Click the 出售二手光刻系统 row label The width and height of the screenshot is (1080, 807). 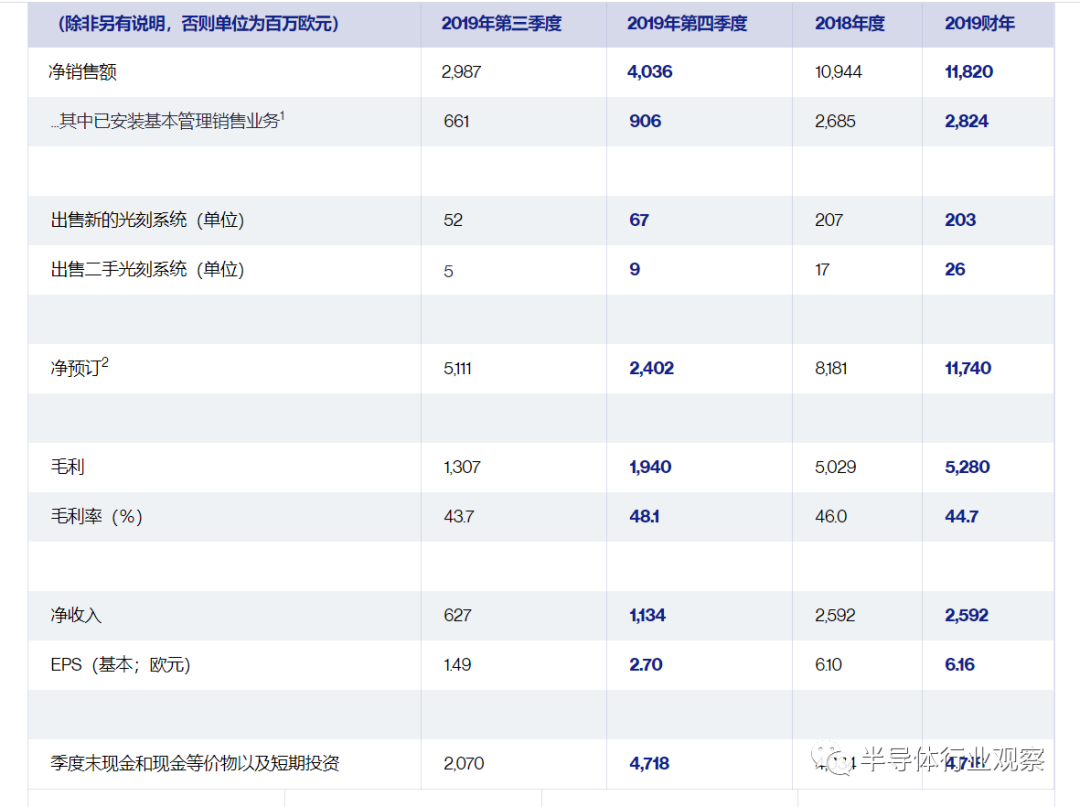[x=147, y=269]
